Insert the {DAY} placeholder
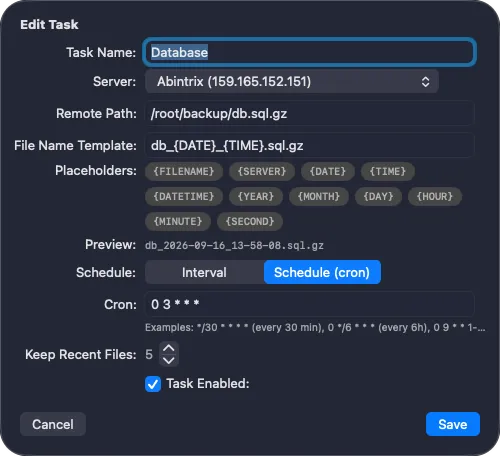The width and height of the screenshot is (500, 456). (378, 196)
